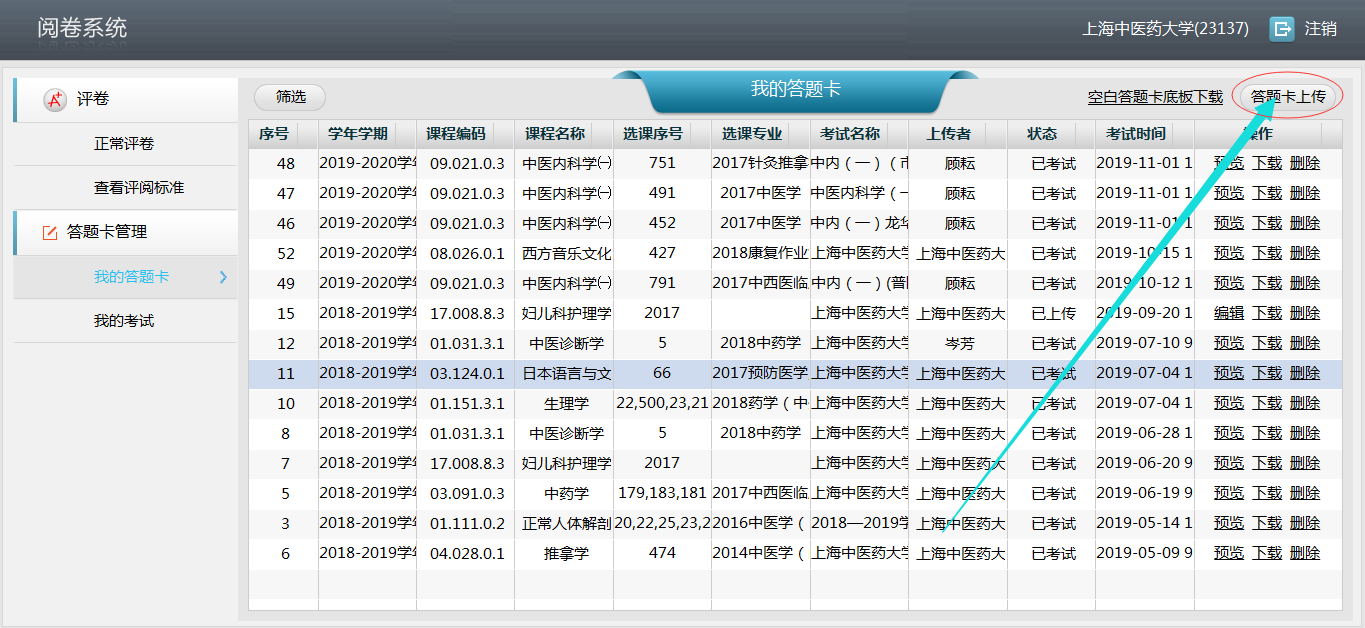1365x628 pixels.
Task: Click the logout icon next to 注销
Action: tap(1281, 29)
